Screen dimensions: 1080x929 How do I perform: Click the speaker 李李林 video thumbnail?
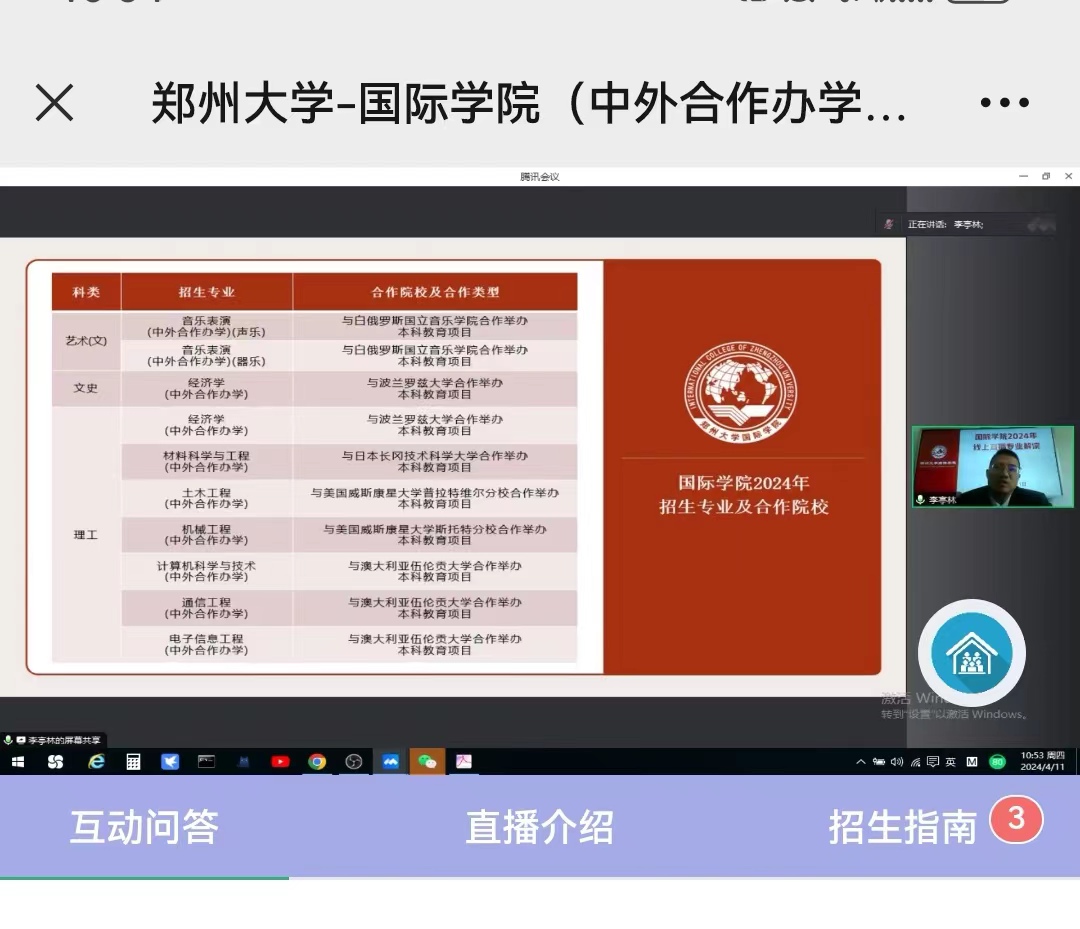pyautogui.click(x=992, y=467)
